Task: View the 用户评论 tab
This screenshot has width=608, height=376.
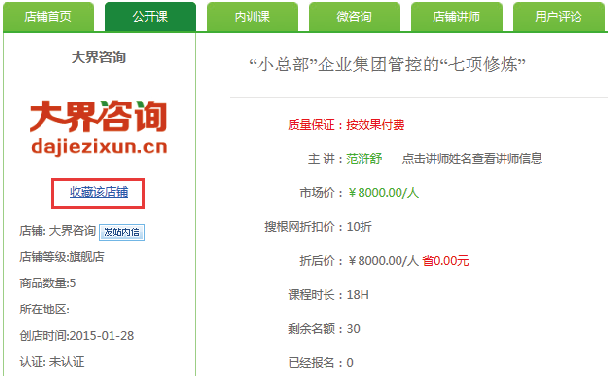Action: tap(559, 17)
